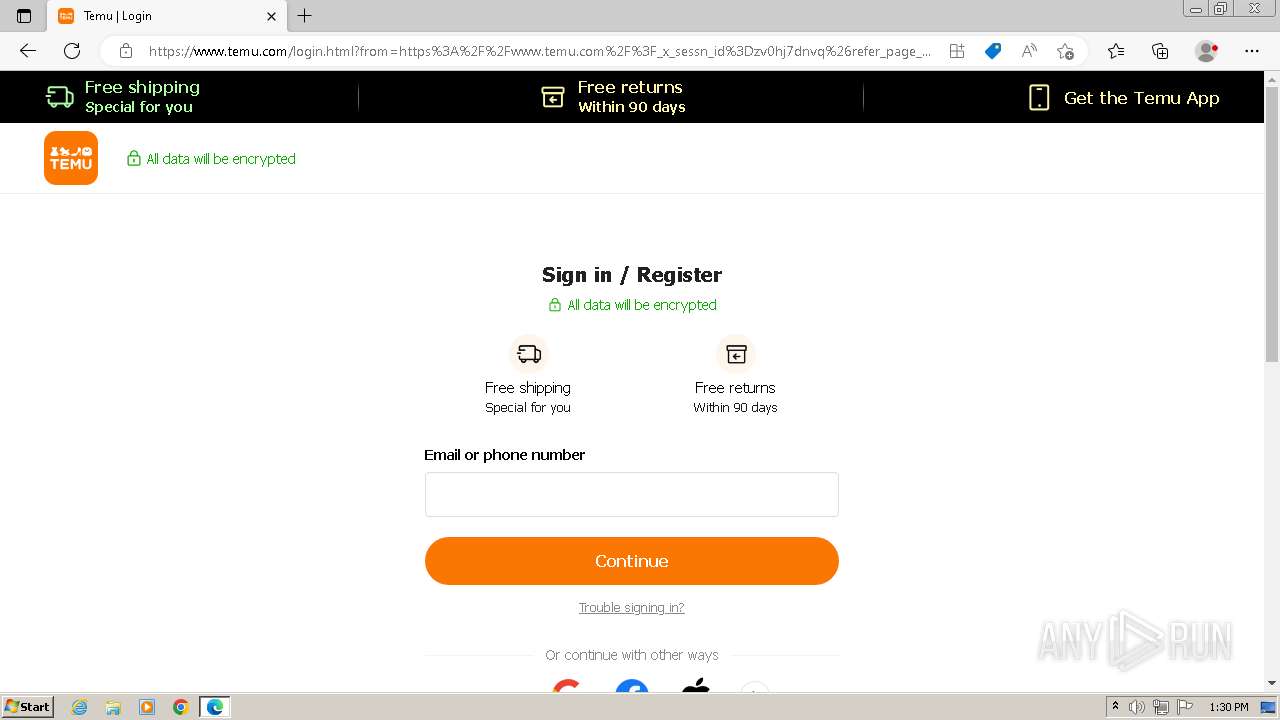
Task: Go back with the browser back arrow
Action: (28, 51)
